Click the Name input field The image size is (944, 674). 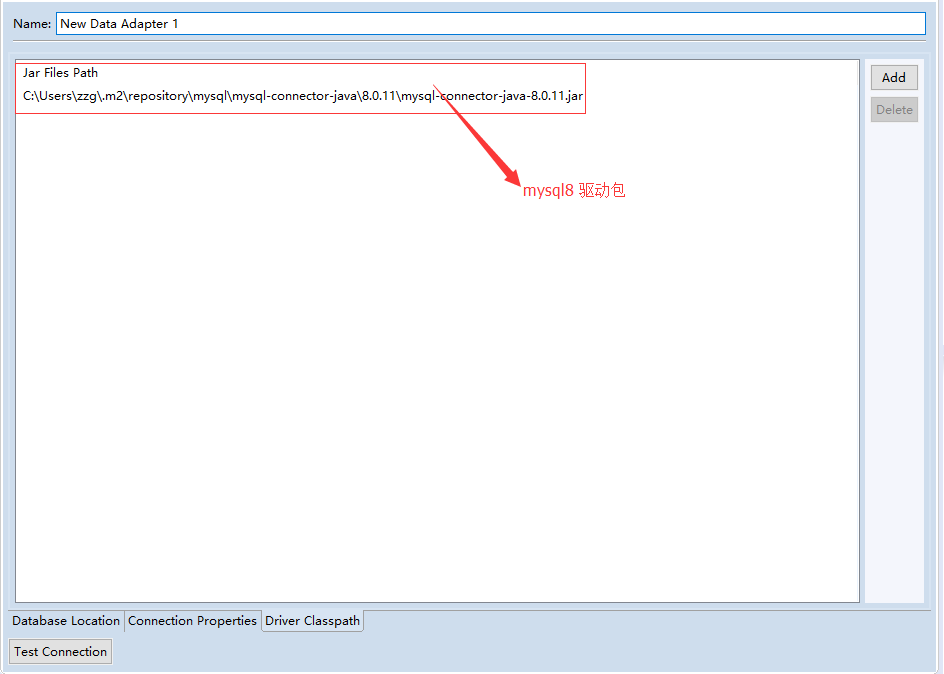pyautogui.click(x=491, y=23)
